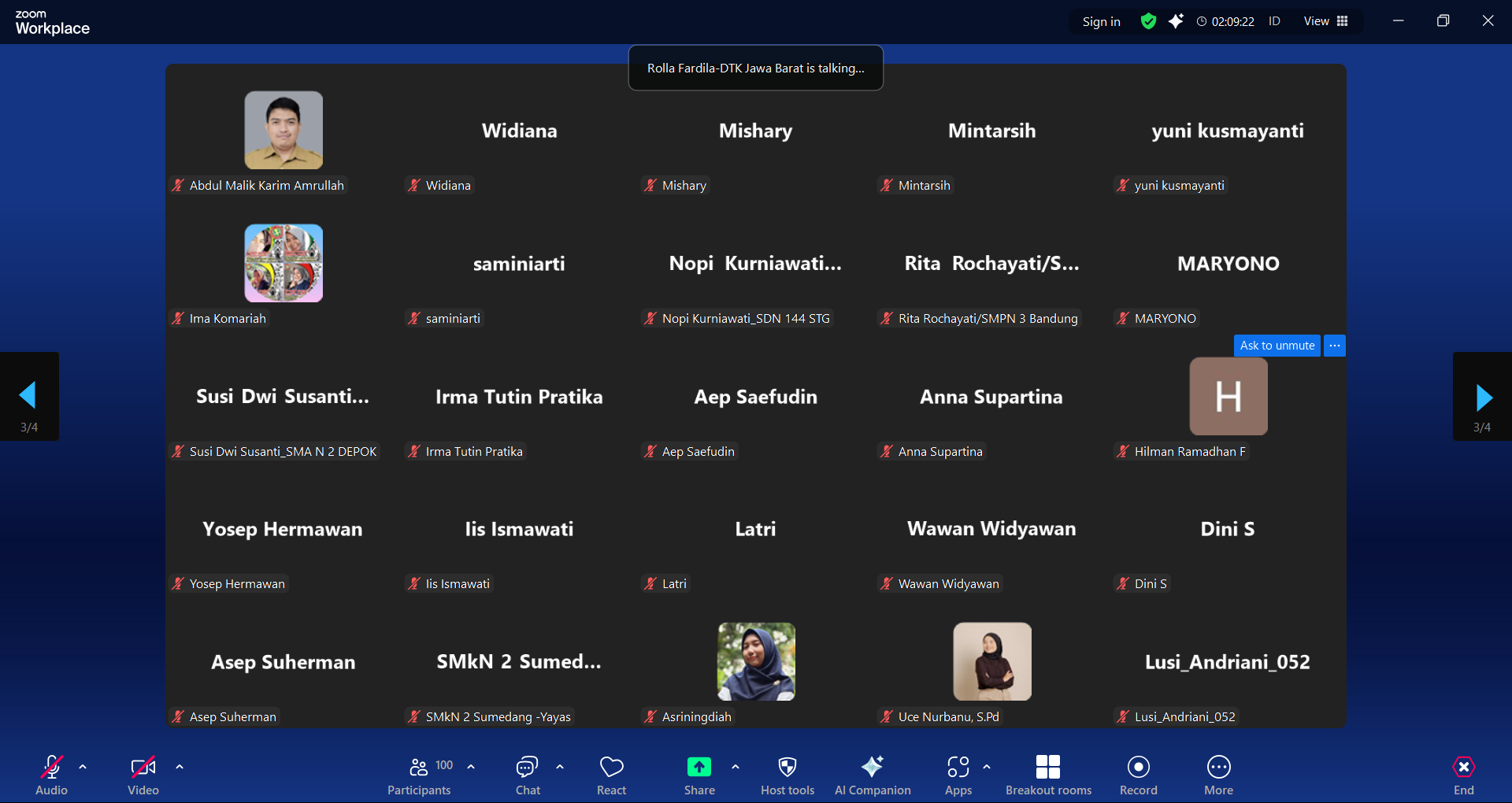Go to next gallery page arrow
The width and height of the screenshot is (1512, 803).
pos(1483,396)
